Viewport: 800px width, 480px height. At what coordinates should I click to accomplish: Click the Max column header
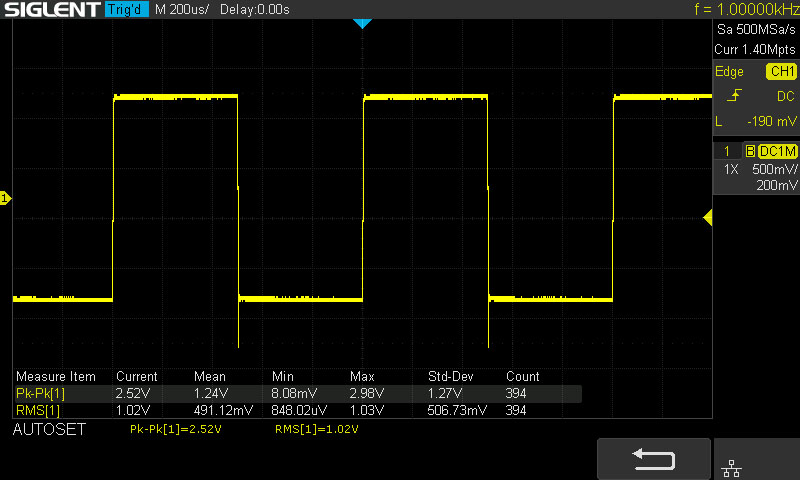(x=362, y=376)
